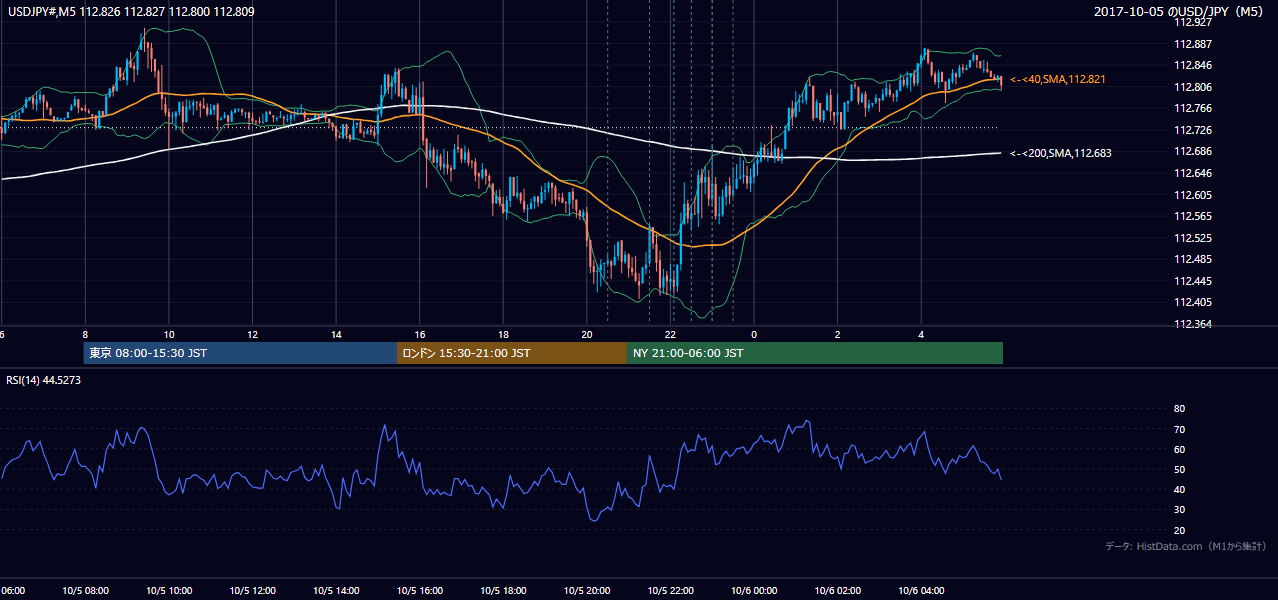This screenshot has height=600, width=1278.
Task: Click hour label 12 under the price chart
Action: 253,334
